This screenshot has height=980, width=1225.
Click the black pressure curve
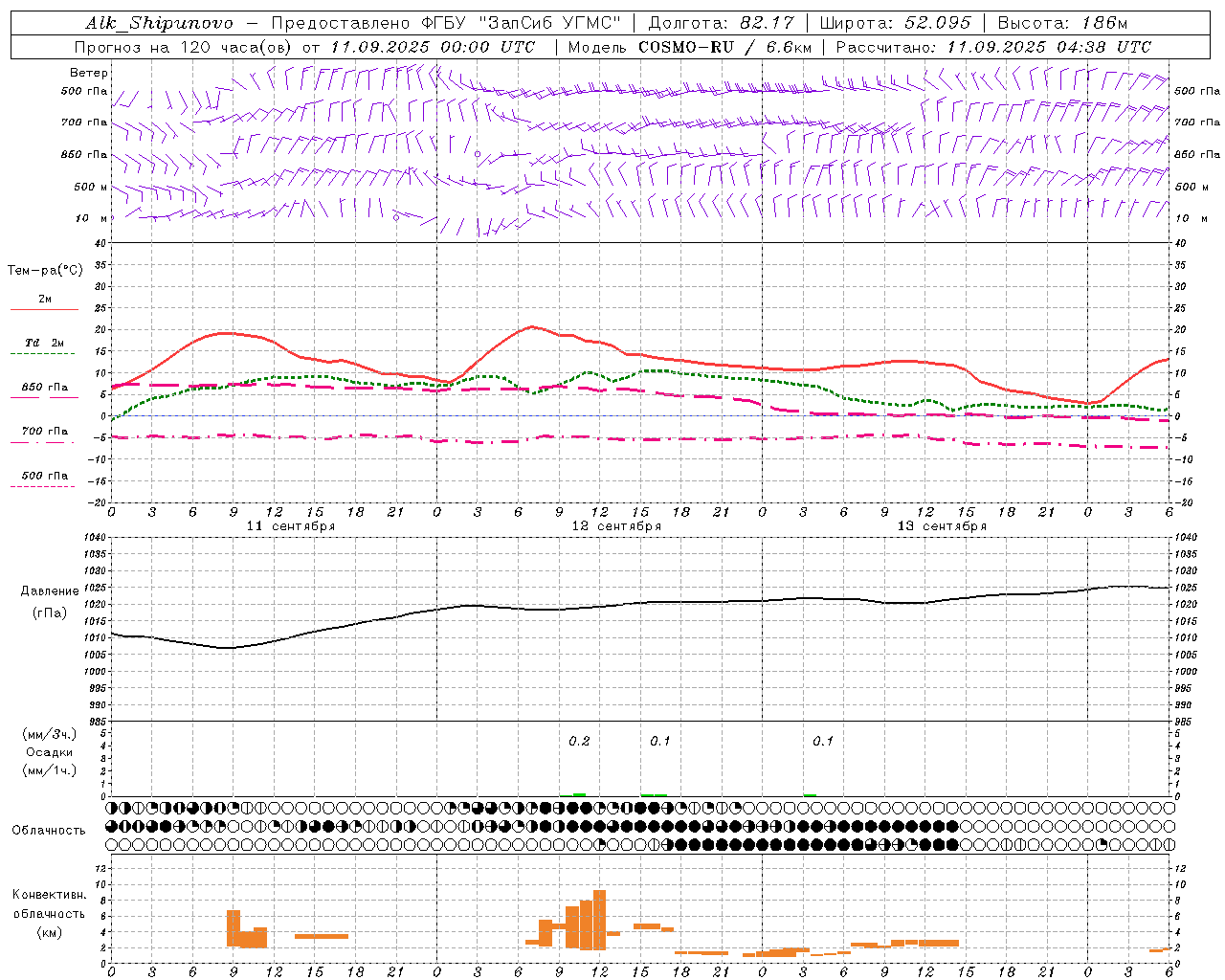coord(640,604)
